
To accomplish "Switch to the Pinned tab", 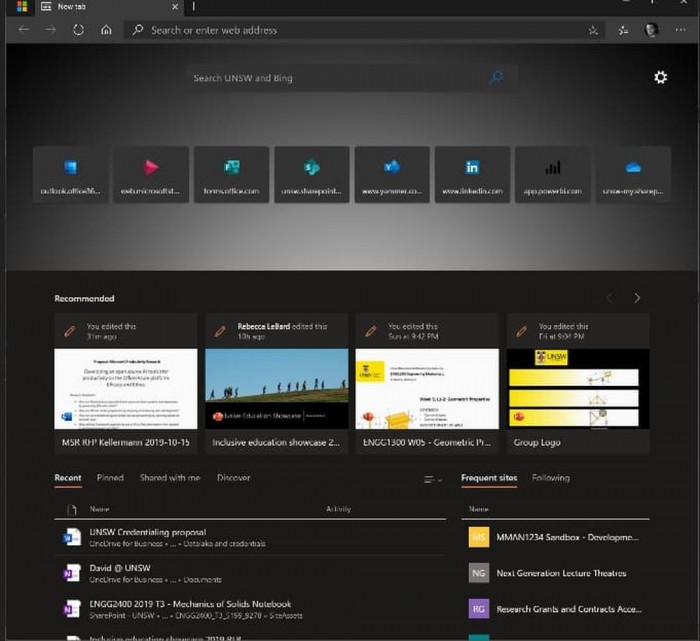I will (110, 478).
